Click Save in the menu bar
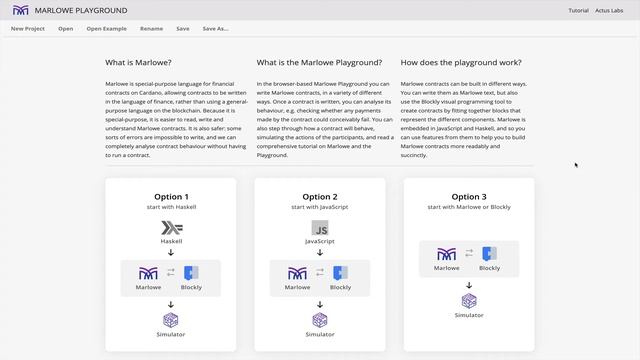The image size is (640, 360). [x=183, y=29]
